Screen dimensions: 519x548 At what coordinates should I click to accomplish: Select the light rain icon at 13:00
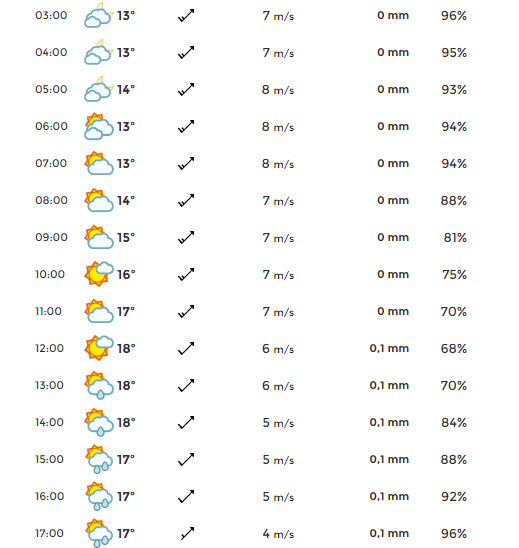tap(99, 385)
